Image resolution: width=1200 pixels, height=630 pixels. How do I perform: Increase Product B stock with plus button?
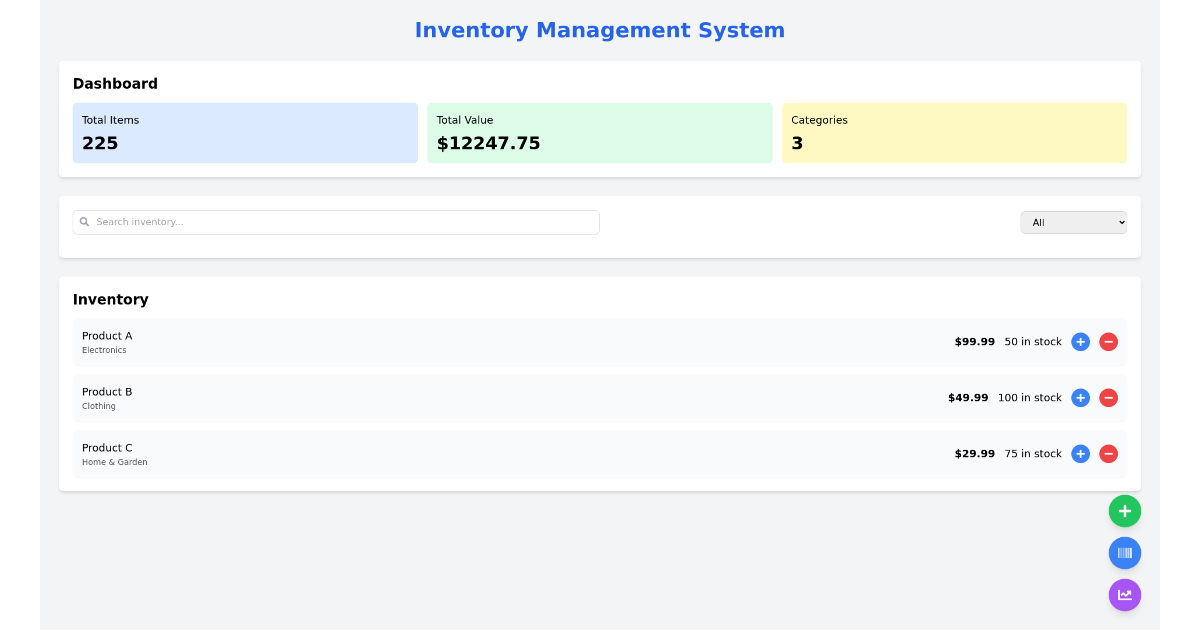(x=1080, y=398)
